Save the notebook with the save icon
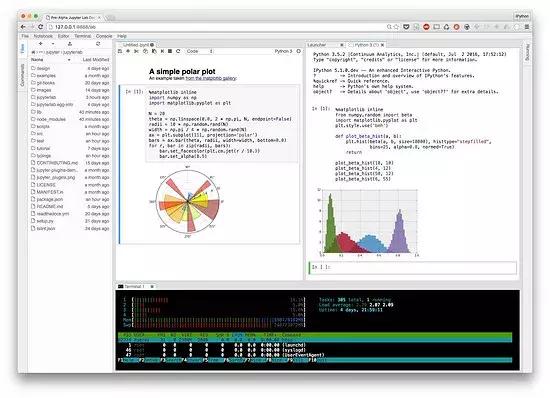 pos(120,51)
